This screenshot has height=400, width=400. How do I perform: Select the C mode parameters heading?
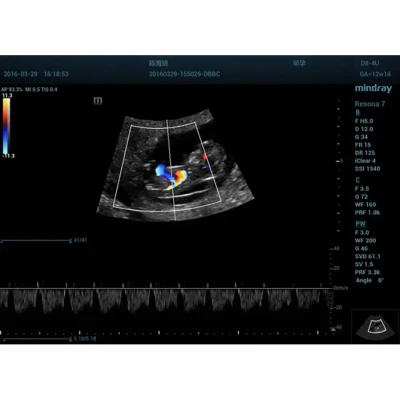coord(358,180)
